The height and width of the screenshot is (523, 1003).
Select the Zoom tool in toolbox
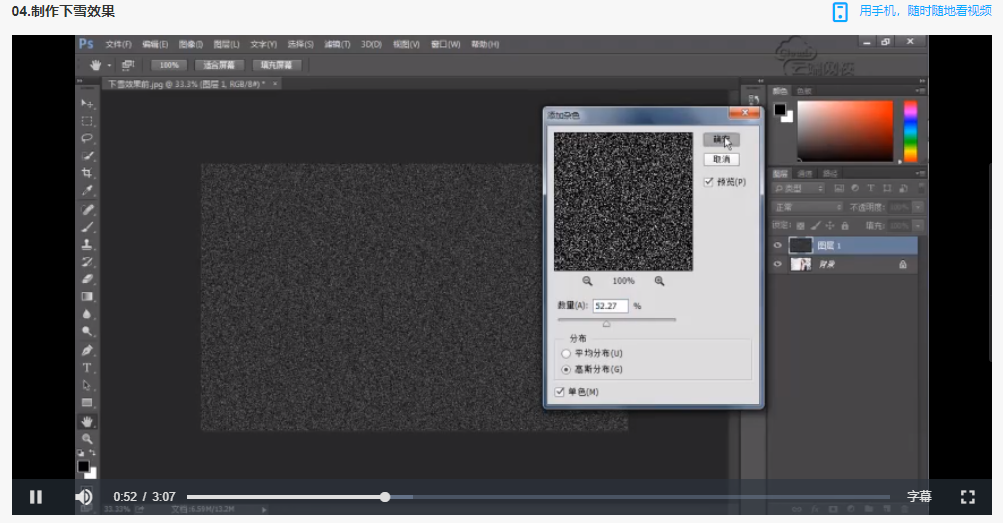tap(87, 439)
